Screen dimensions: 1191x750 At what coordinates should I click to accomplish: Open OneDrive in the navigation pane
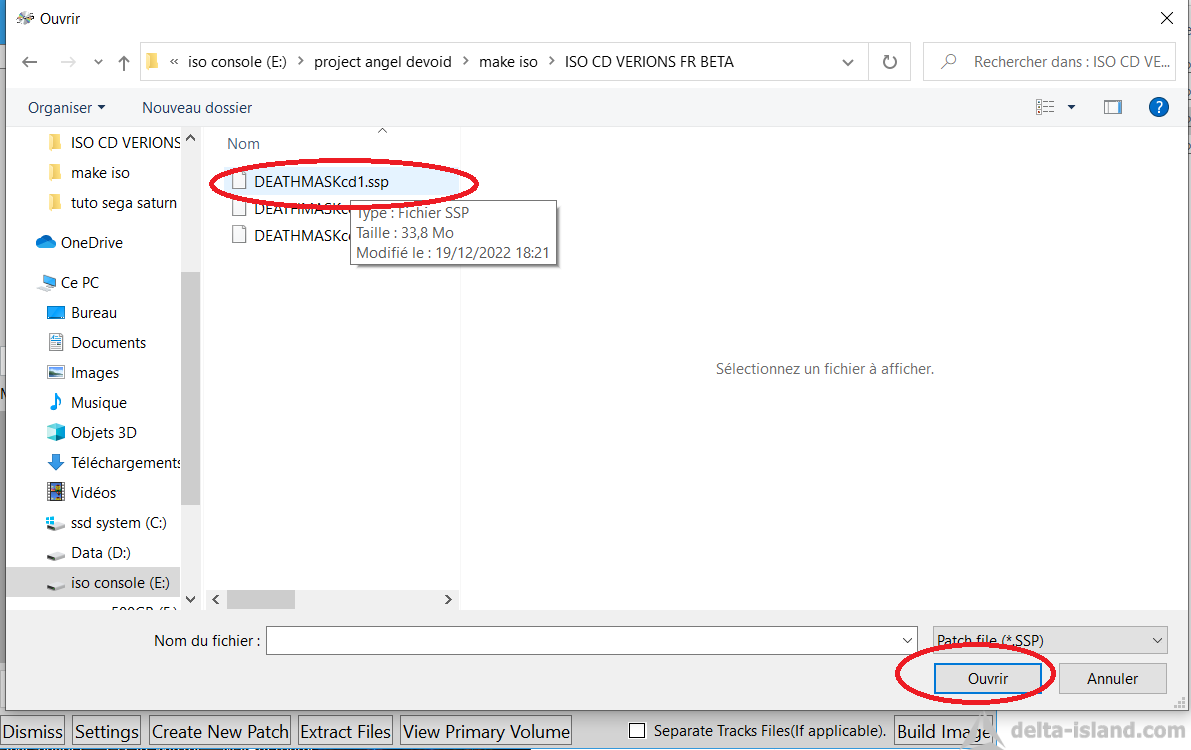pos(91,242)
